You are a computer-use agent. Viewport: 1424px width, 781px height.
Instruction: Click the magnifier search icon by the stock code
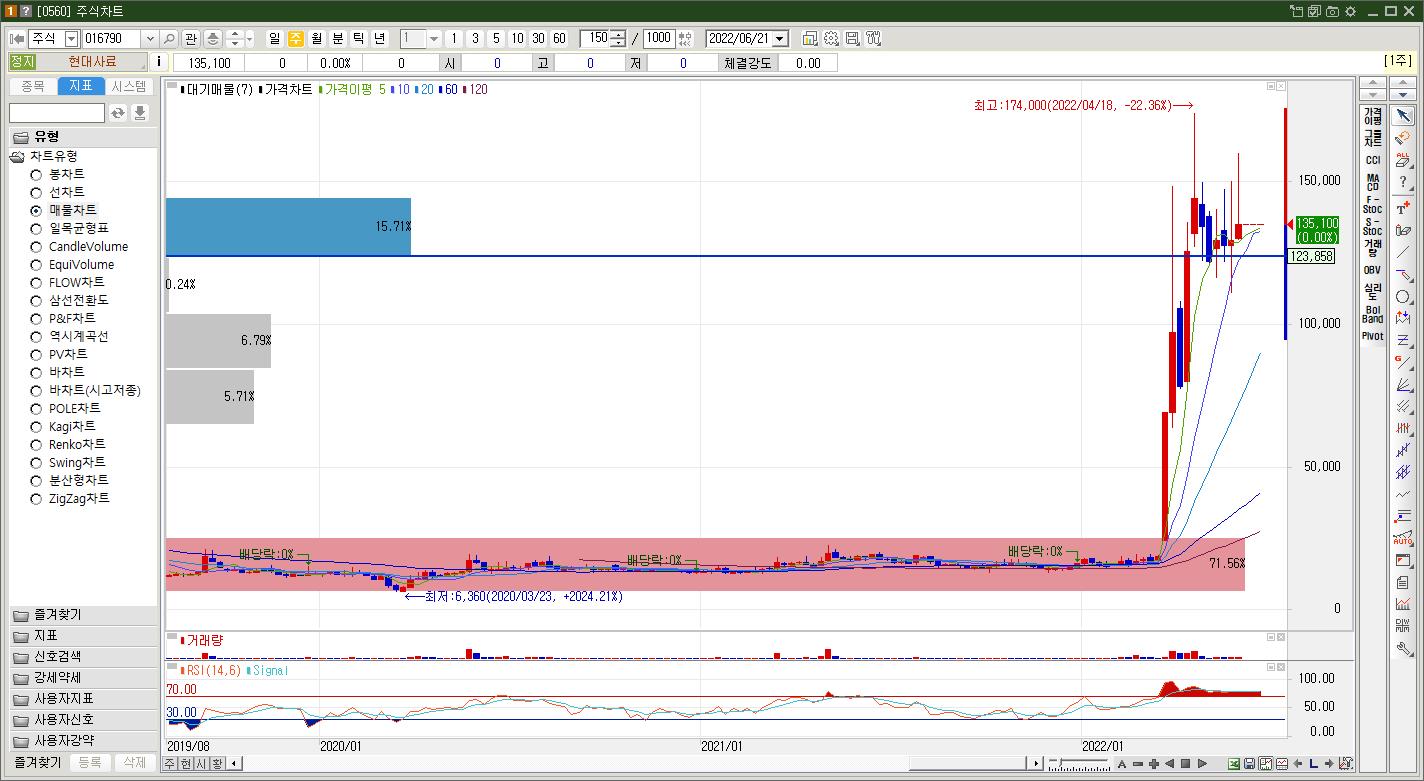pos(169,38)
